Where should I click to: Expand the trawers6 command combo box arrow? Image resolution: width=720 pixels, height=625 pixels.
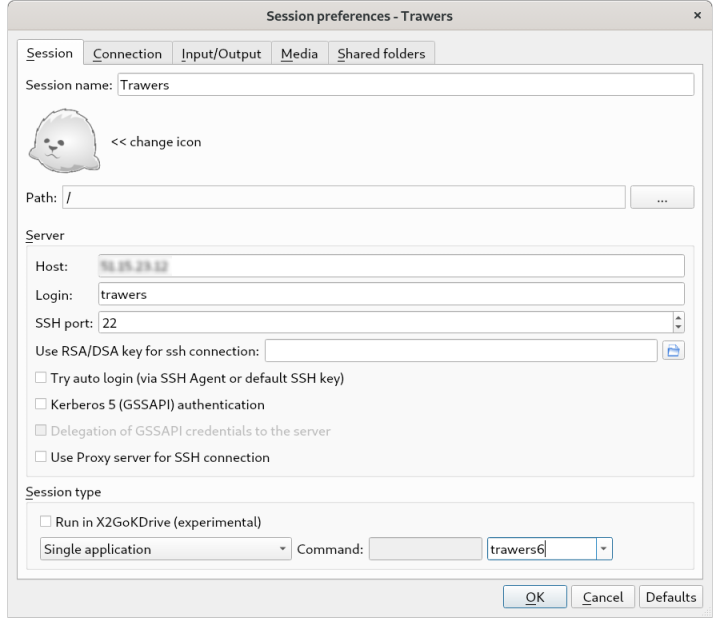pos(604,549)
